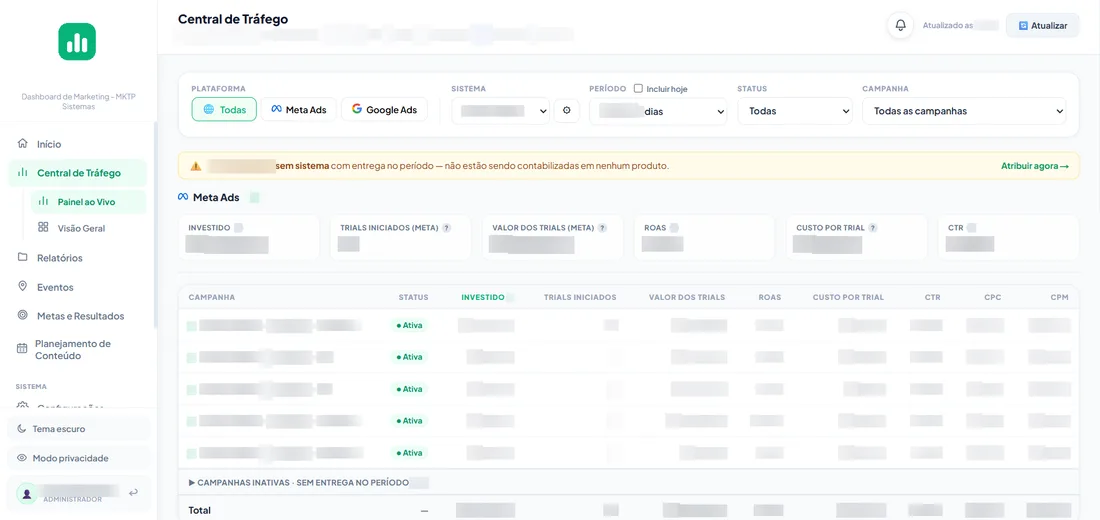Sort by ROAS column header
Image resolution: width=1100 pixels, height=520 pixels.
pyautogui.click(x=770, y=298)
